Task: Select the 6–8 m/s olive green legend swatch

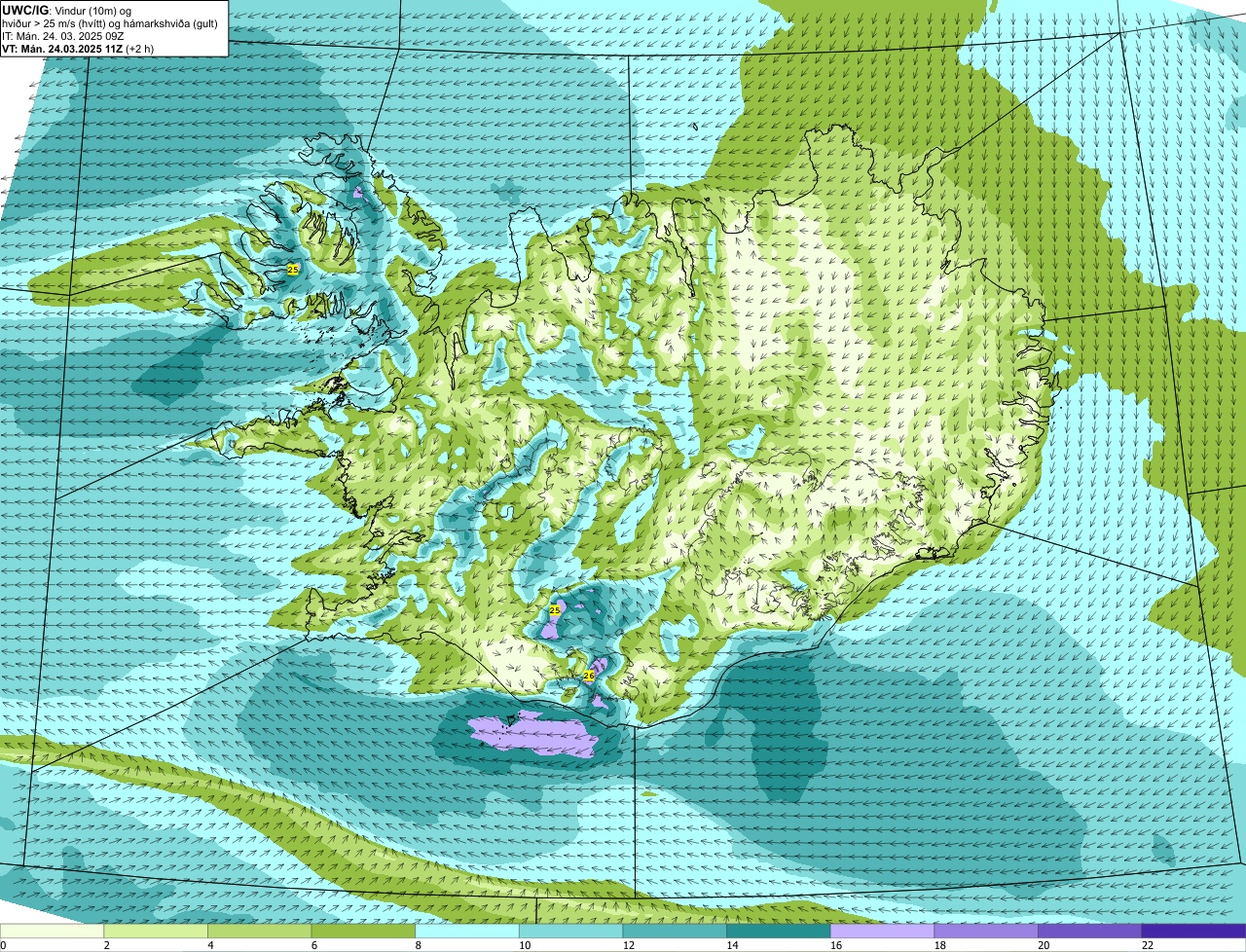Action: 363,931
